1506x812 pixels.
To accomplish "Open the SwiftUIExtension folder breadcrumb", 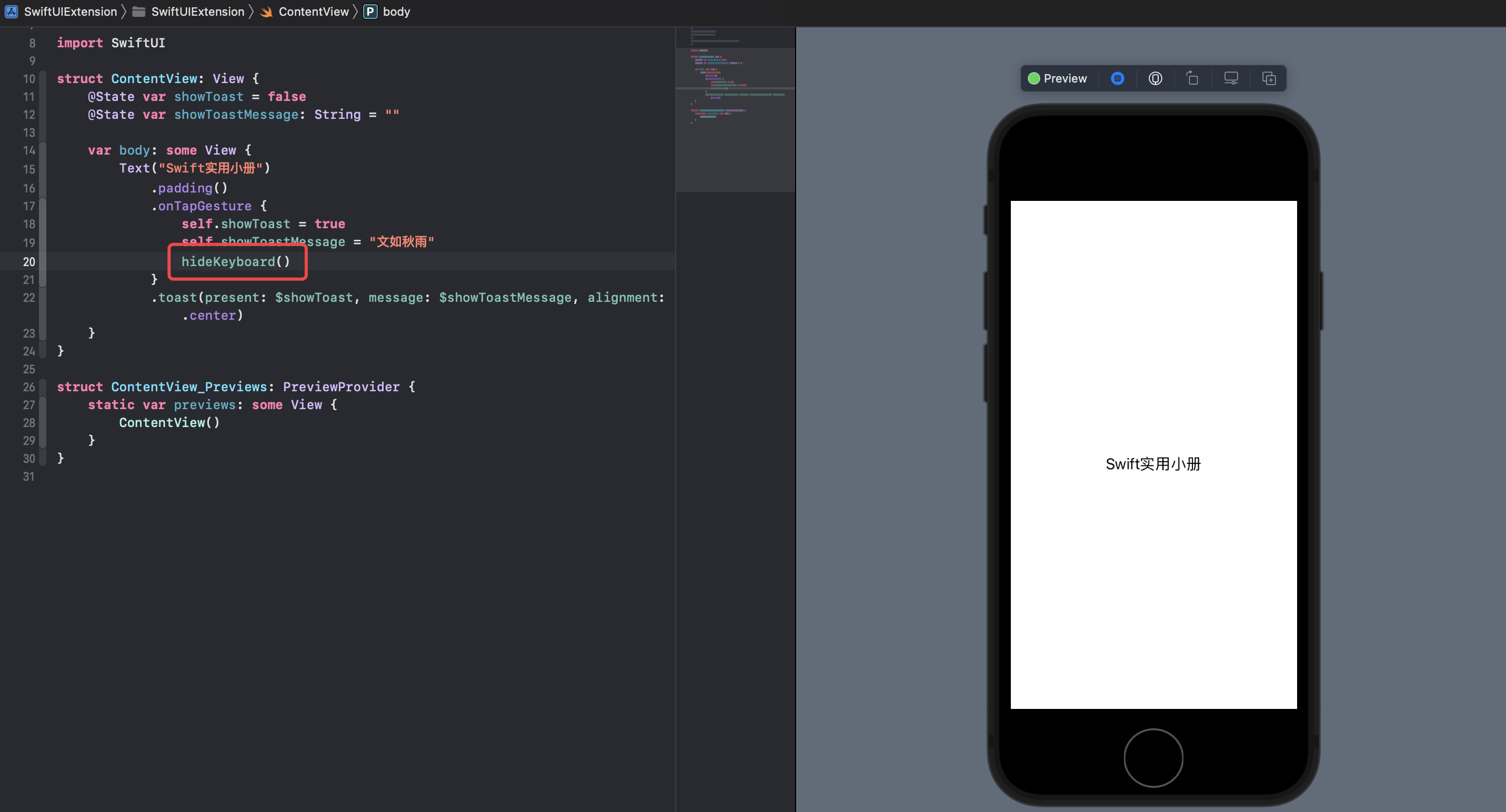I will (x=198, y=12).
